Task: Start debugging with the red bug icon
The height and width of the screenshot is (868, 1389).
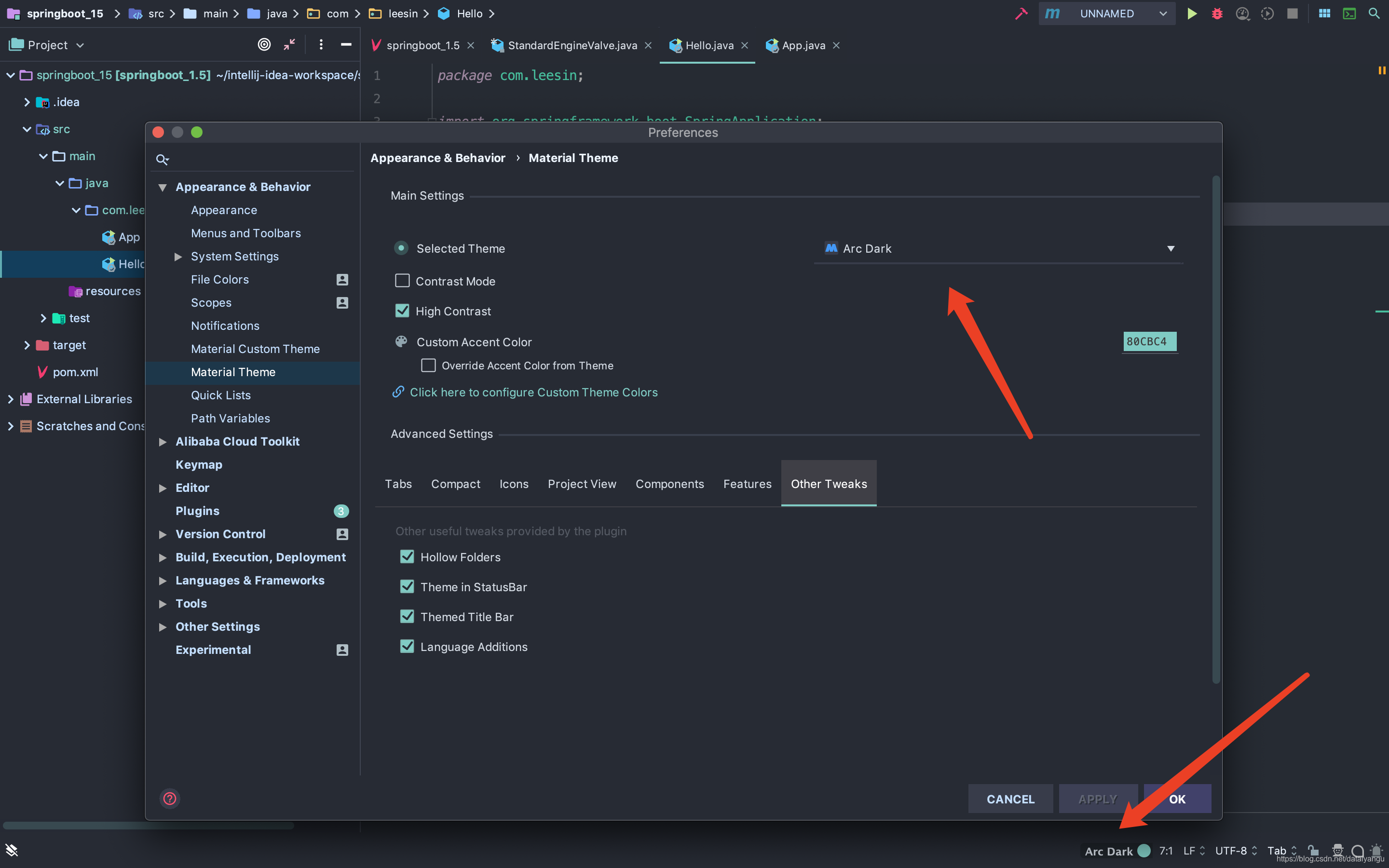Action: pyautogui.click(x=1217, y=13)
